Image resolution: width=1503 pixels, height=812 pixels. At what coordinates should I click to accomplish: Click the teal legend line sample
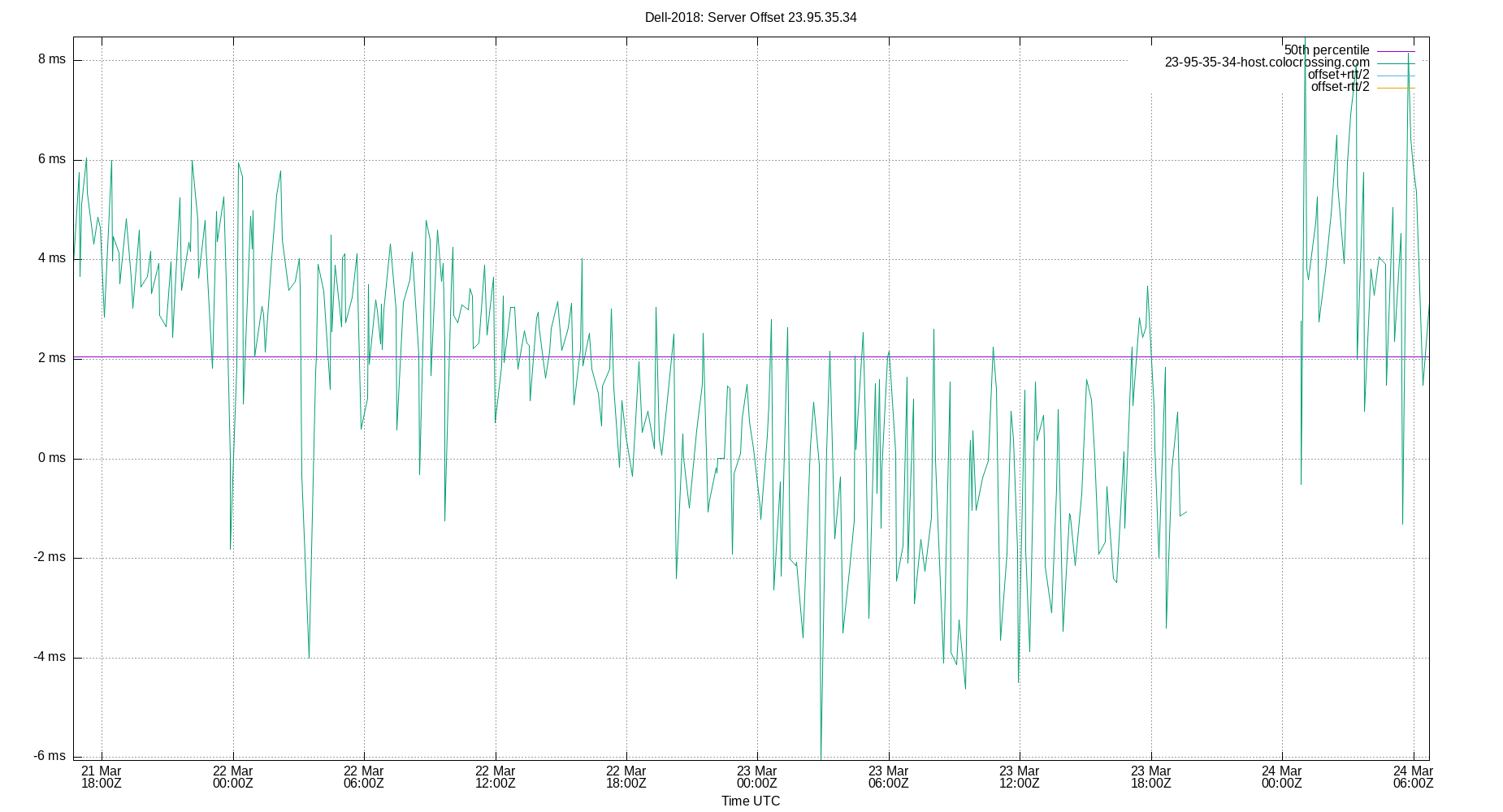pos(1395,62)
